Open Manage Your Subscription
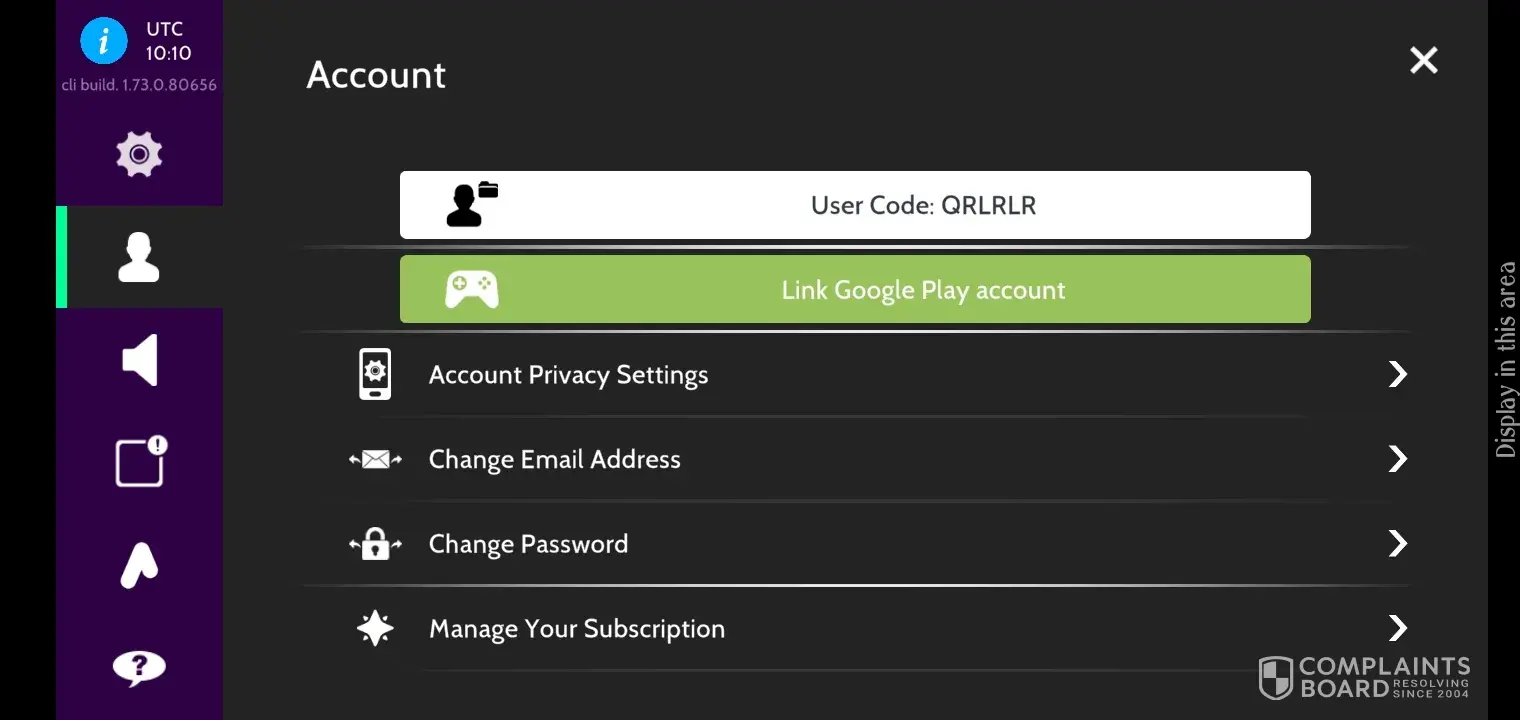 576,629
